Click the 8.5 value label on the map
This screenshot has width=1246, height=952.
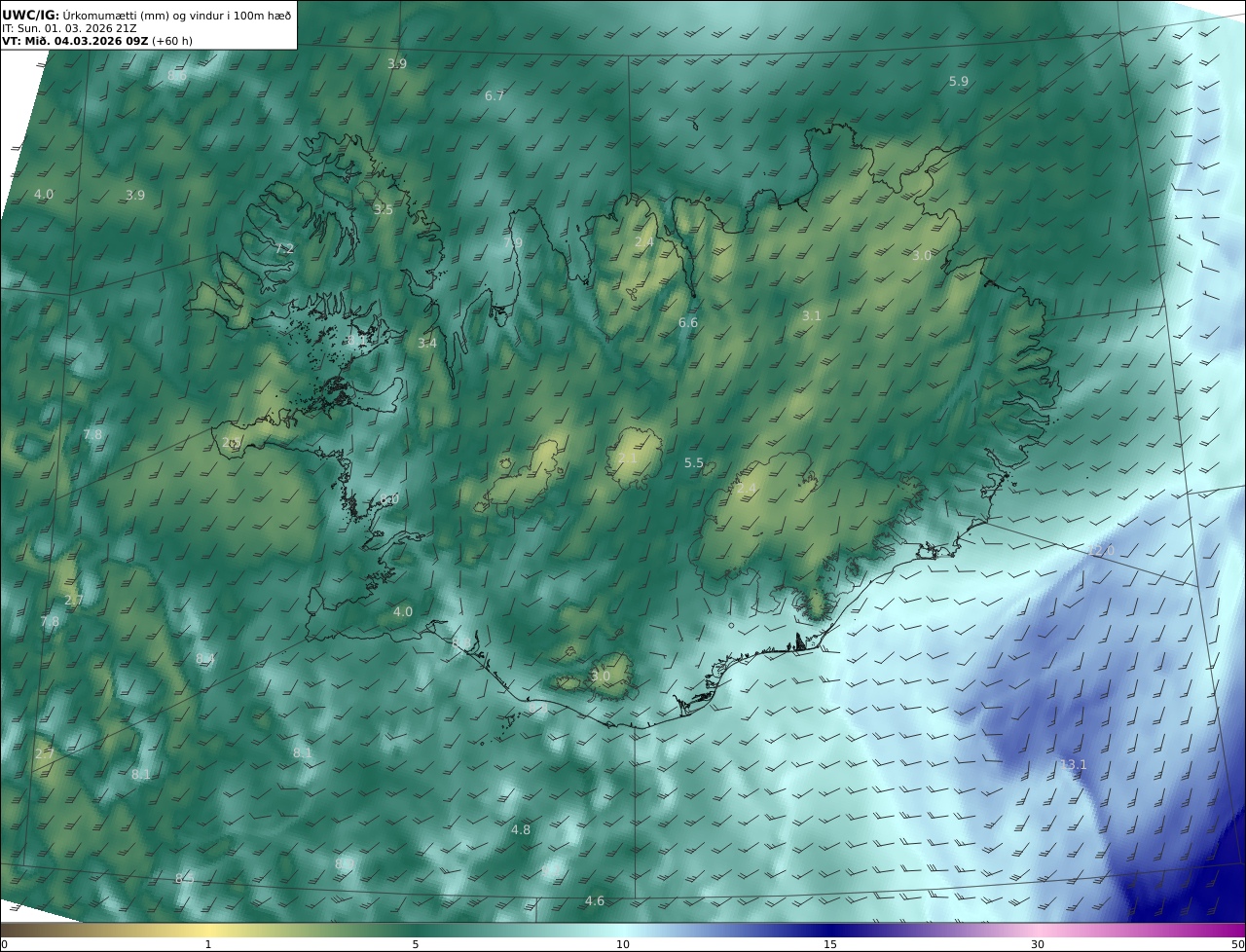click(184, 879)
